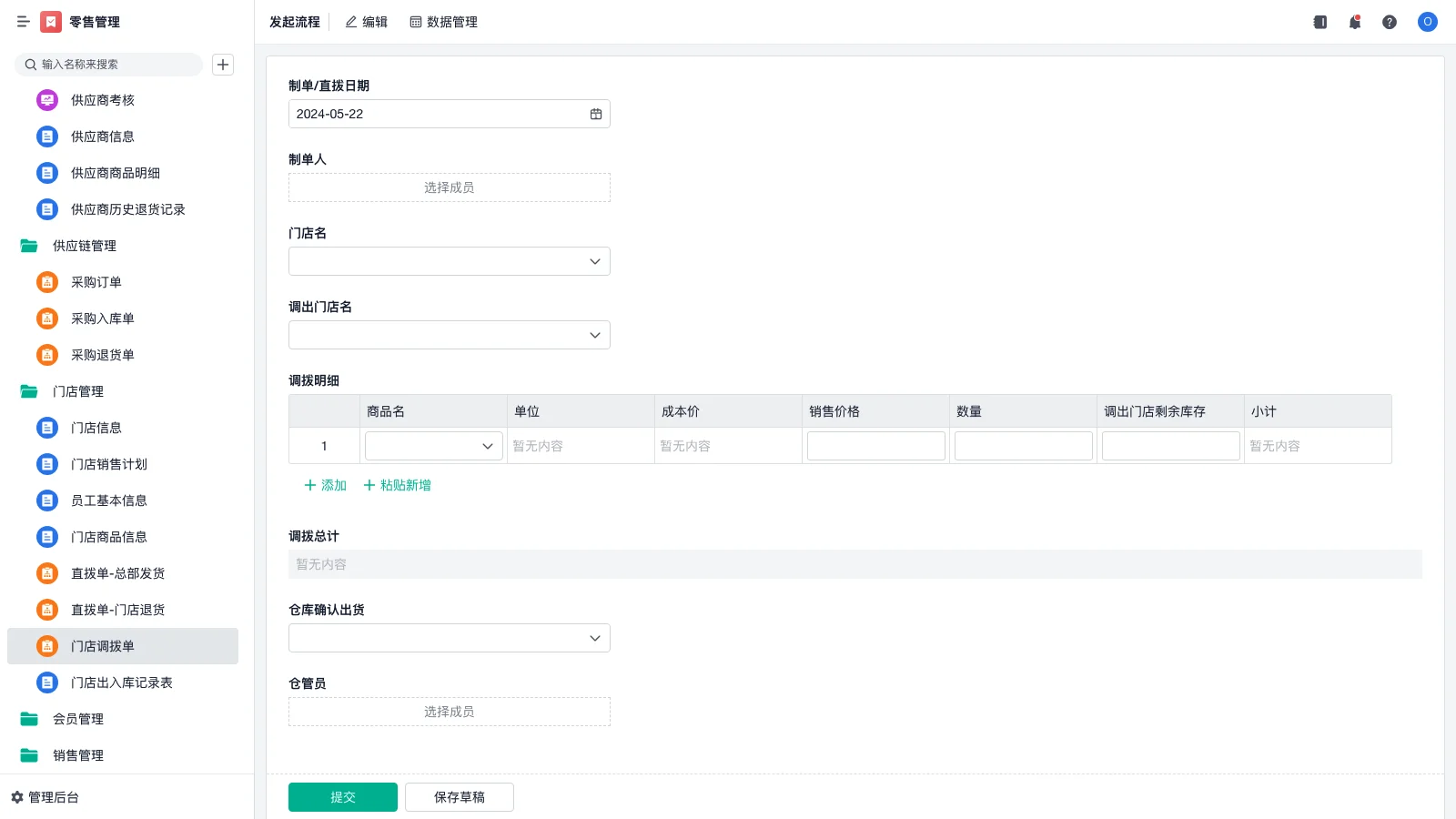This screenshot has height=819, width=1456.
Task: Select 门店出入库记录表 in the sidebar
Action: [x=123, y=682]
